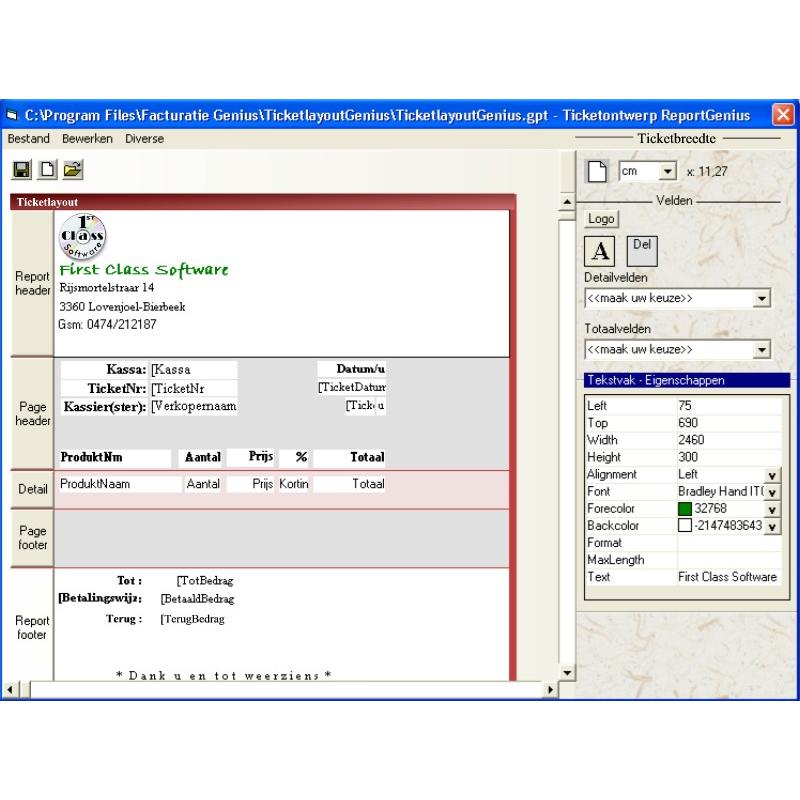Click the empty Format property field
800x800 pixels.
coord(729,543)
